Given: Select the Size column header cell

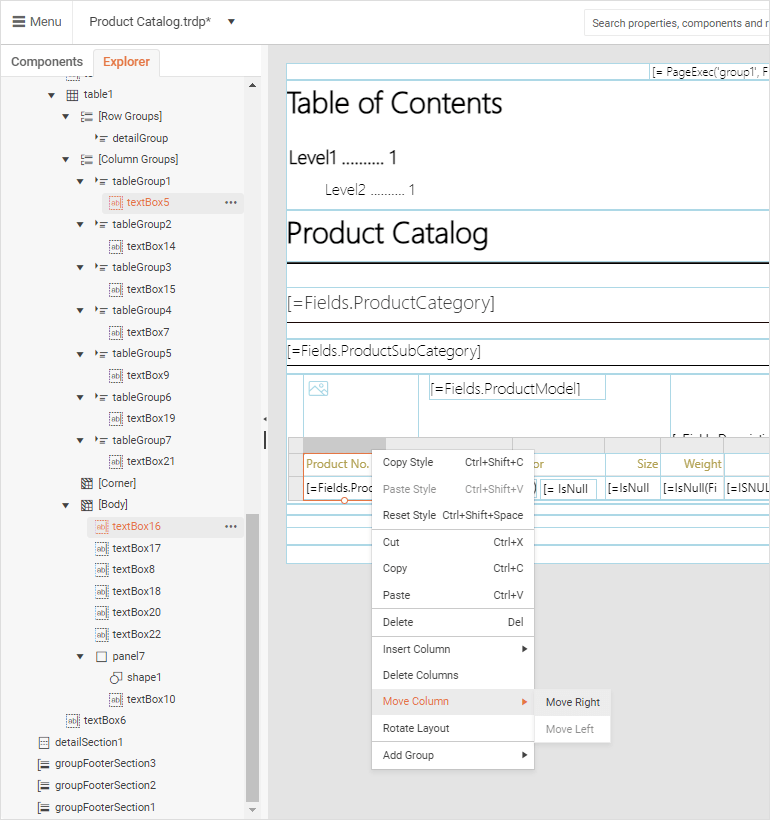Looking at the screenshot, I should click(633, 464).
